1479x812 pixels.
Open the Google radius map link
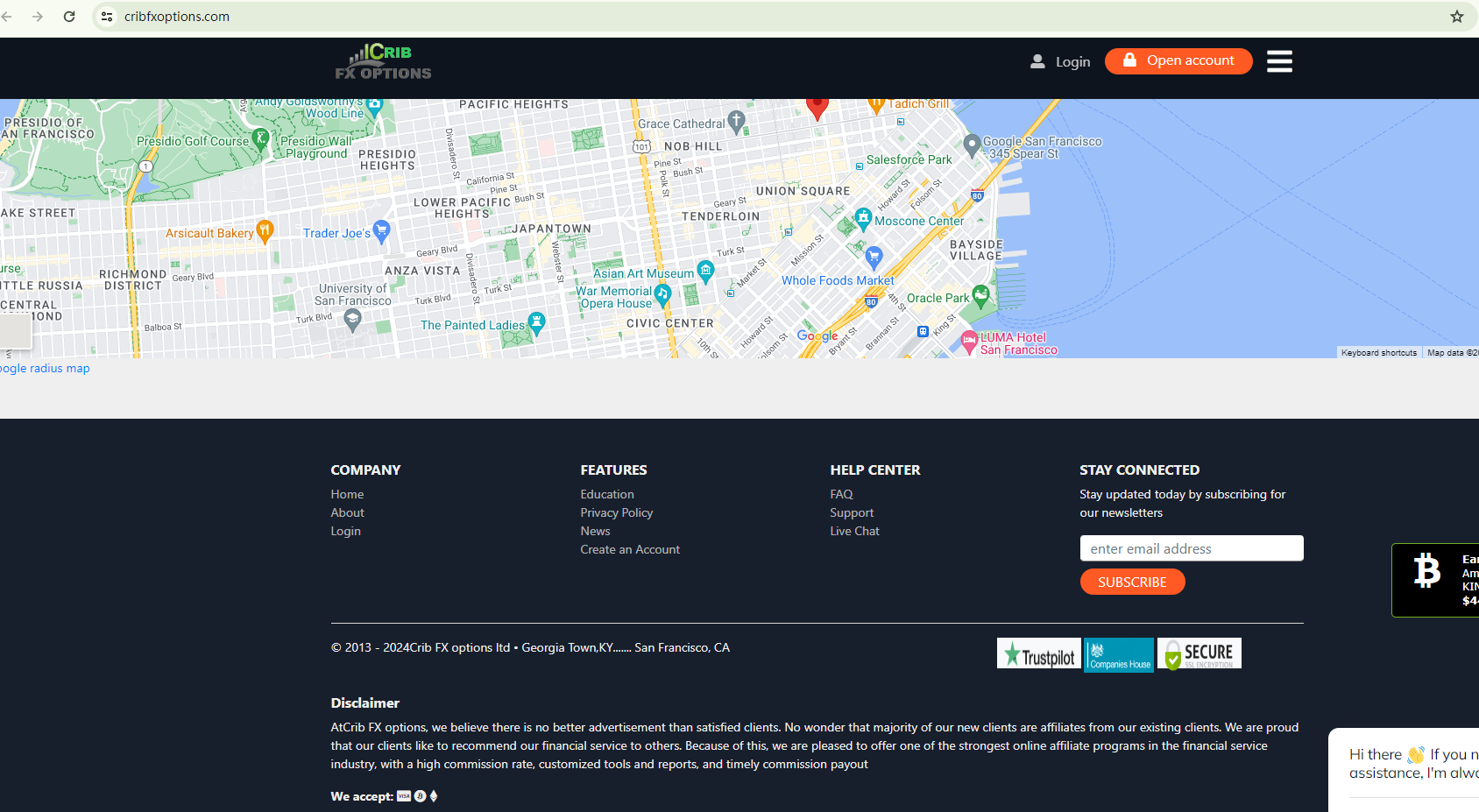[x=45, y=369]
